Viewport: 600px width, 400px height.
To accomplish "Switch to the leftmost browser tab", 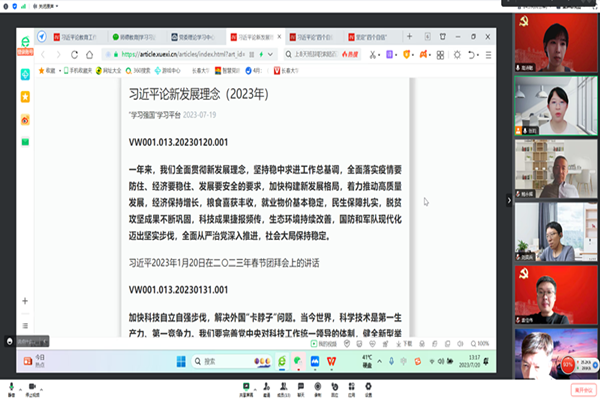I will coord(77,34).
